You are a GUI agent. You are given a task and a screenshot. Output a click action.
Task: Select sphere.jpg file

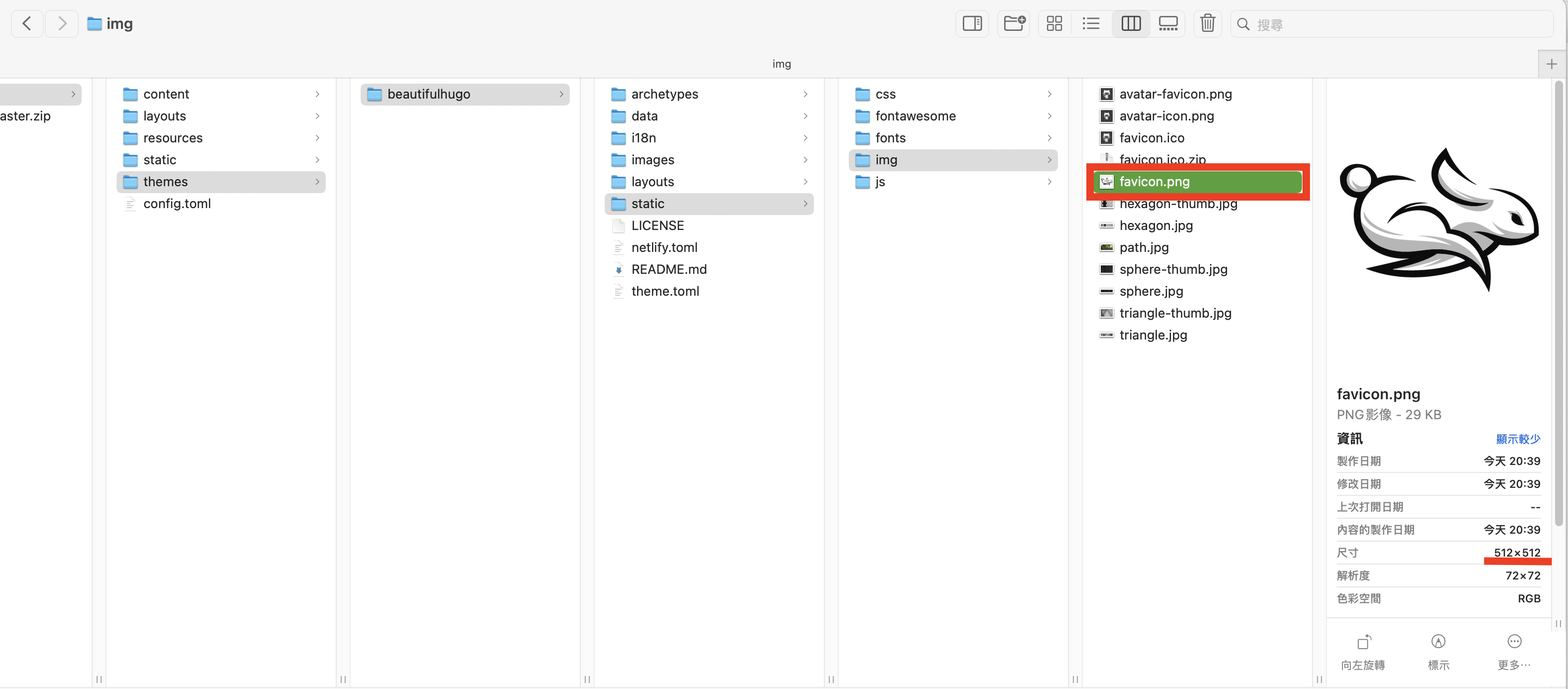(1197, 291)
